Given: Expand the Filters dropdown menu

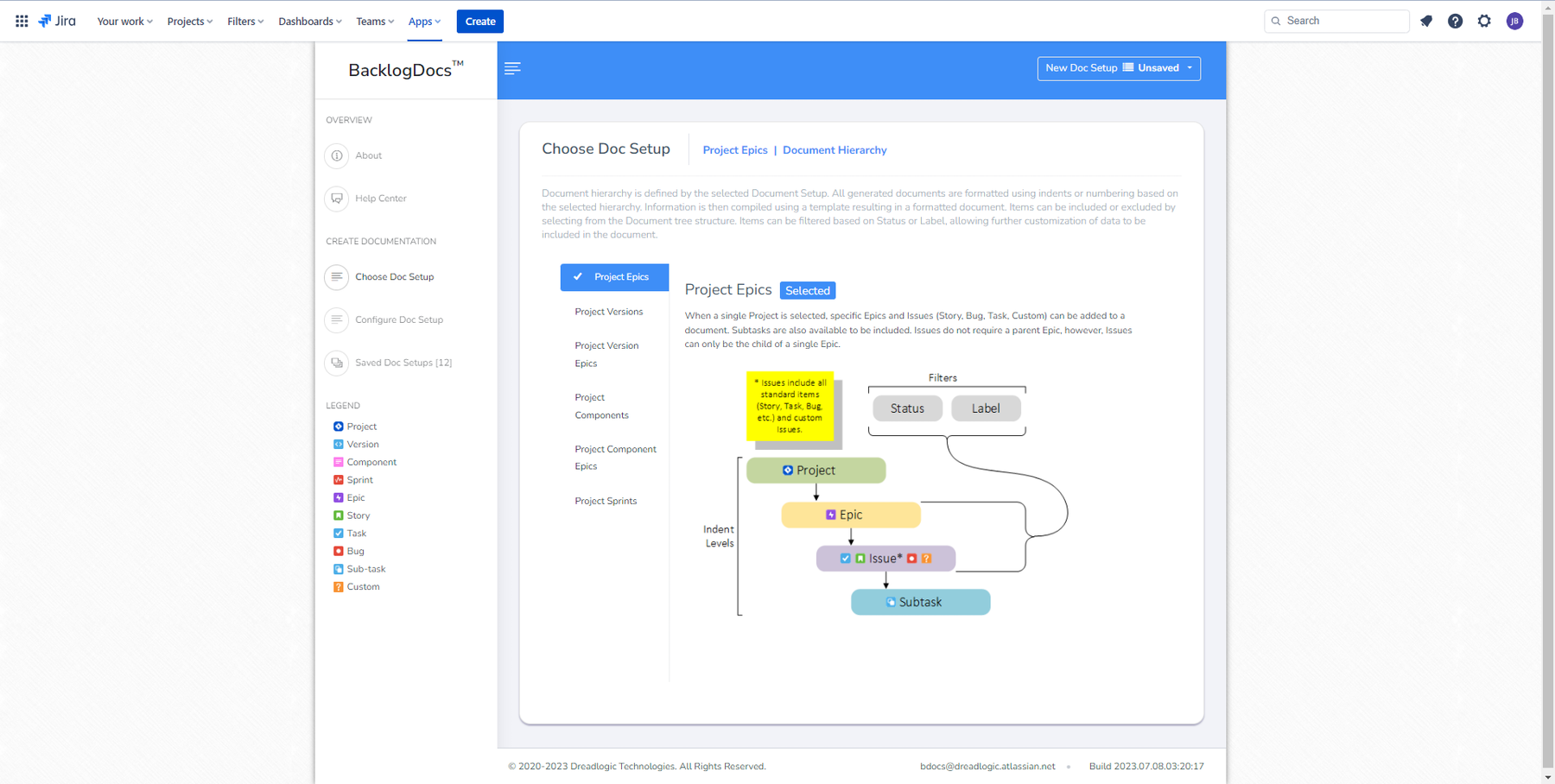Looking at the screenshot, I should [245, 21].
